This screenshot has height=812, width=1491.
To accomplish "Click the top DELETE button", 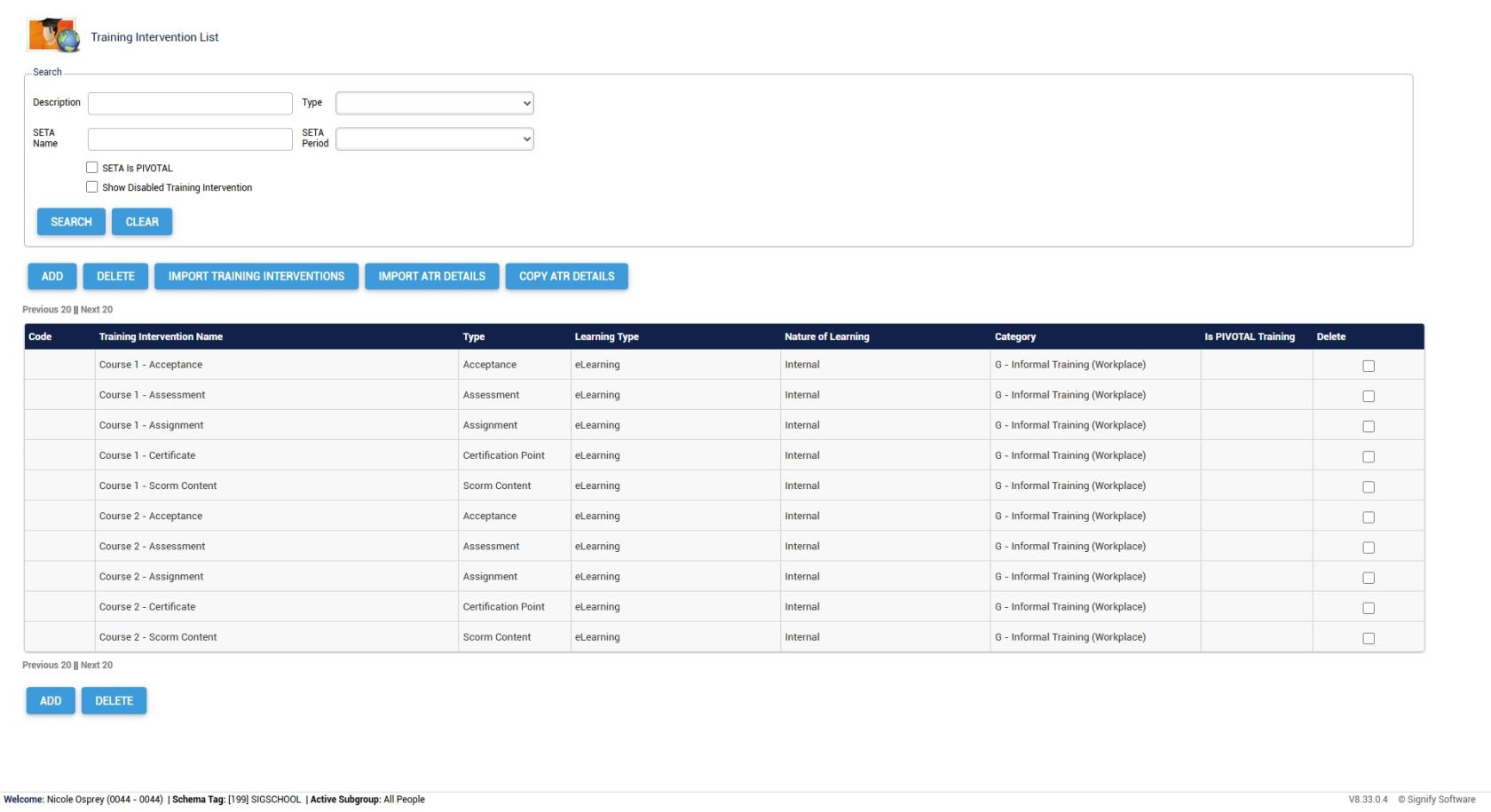I will [x=115, y=276].
